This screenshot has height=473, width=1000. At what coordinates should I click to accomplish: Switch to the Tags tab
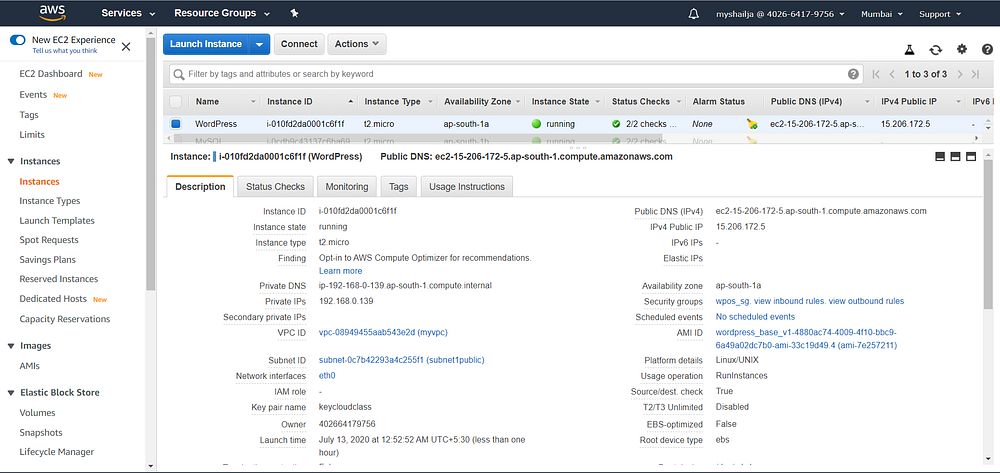coord(399,187)
